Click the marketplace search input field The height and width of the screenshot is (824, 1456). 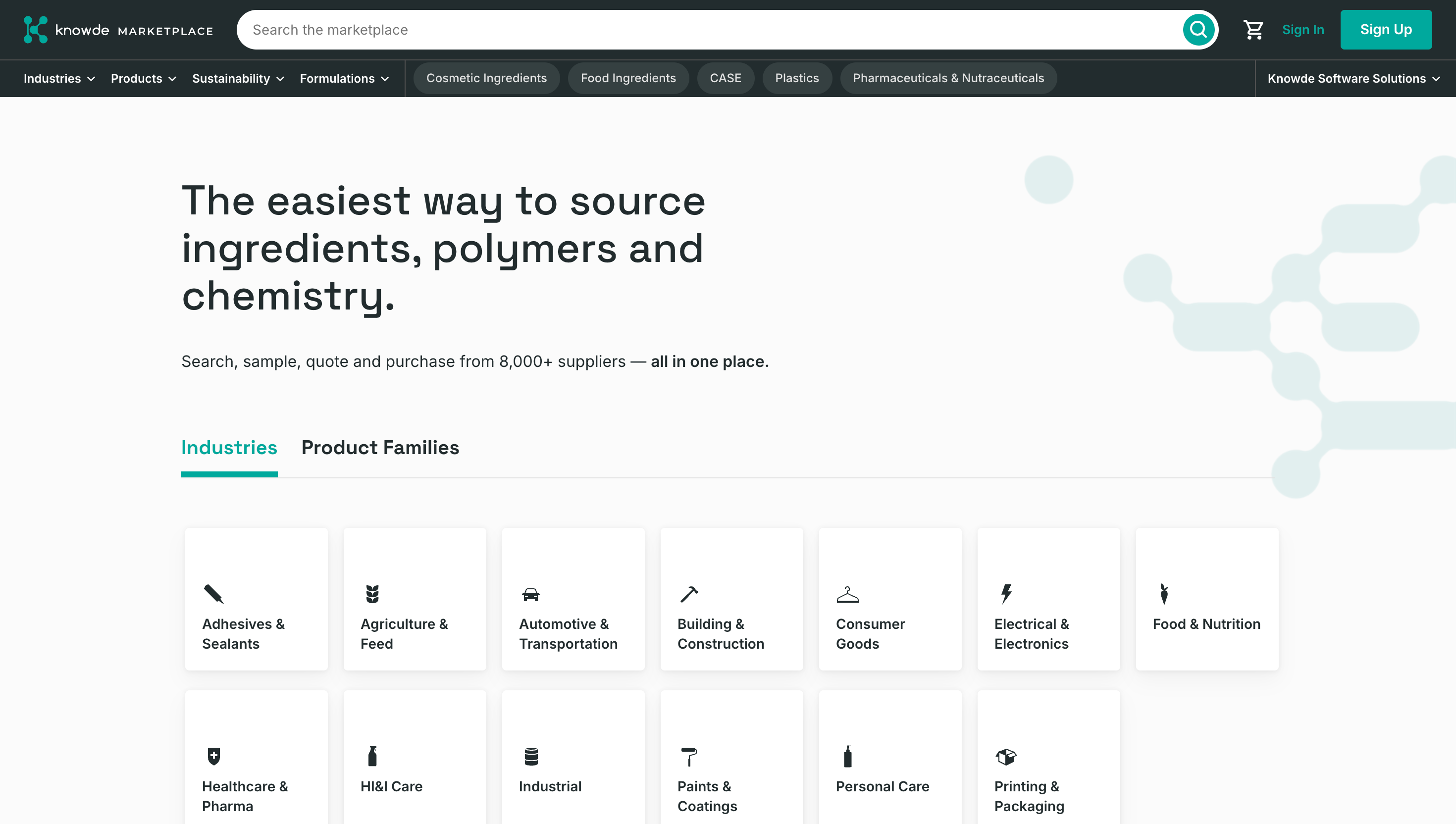coord(707,29)
